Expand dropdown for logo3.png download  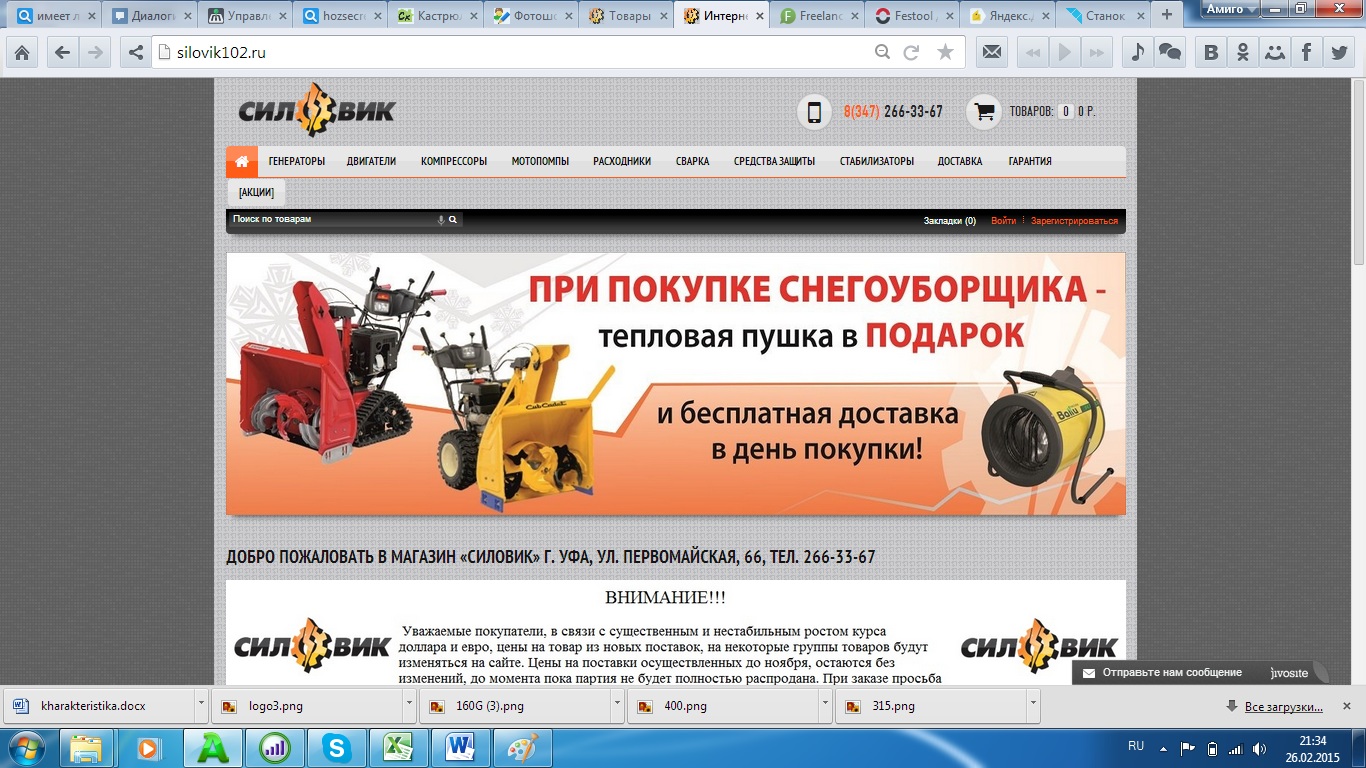(408, 706)
